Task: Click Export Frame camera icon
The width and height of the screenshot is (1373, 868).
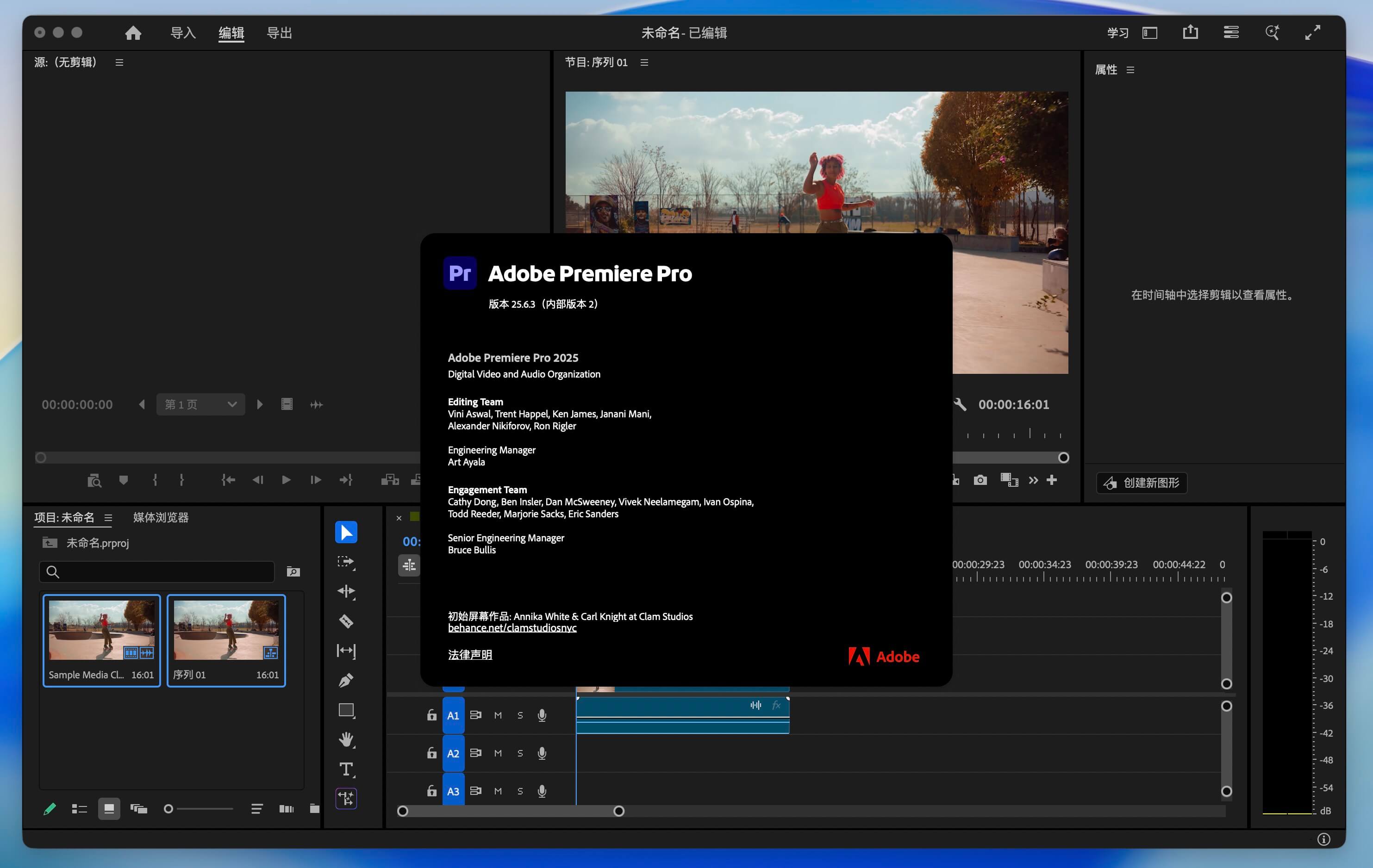Action: point(980,480)
